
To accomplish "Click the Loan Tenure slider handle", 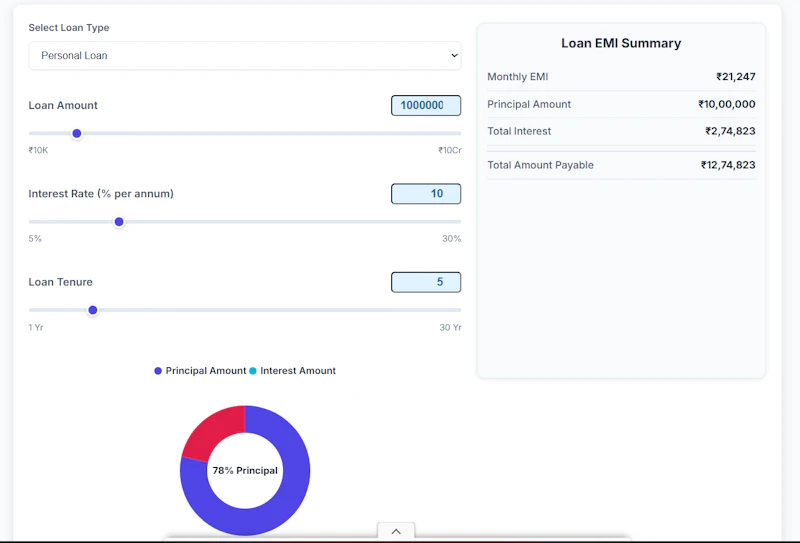I will [93, 310].
